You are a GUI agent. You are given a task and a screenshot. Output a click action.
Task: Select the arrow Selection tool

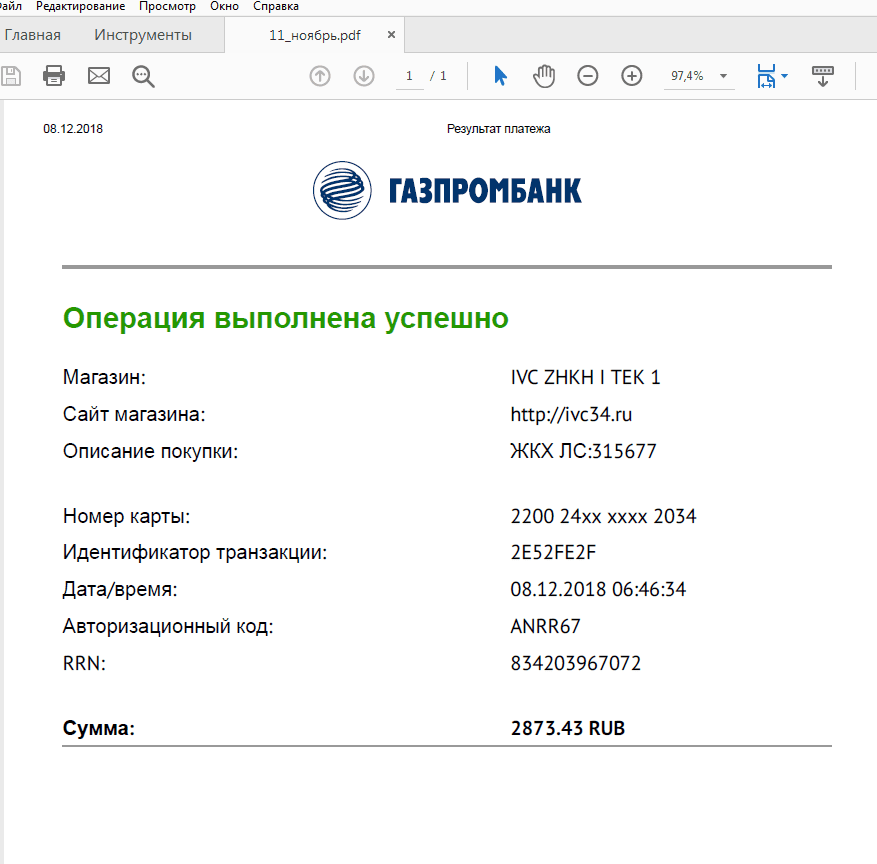(501, 75)
